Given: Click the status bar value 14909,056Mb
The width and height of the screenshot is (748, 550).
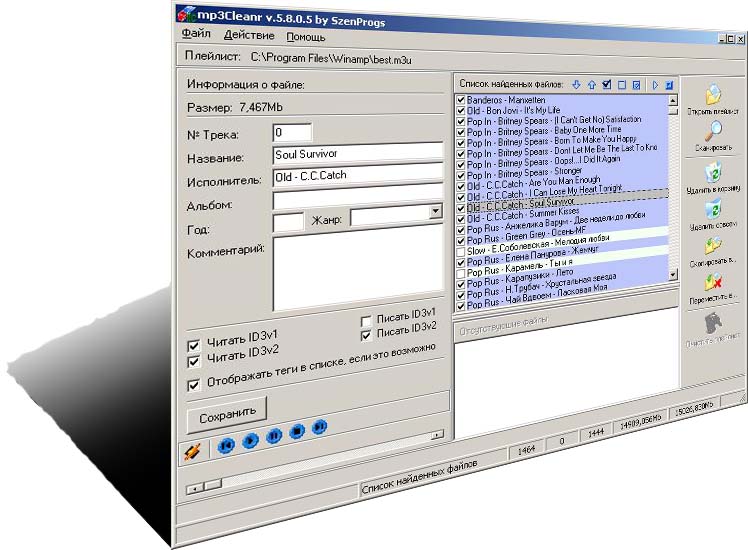Looking at the screenshot, I should (x=640, y=423).
